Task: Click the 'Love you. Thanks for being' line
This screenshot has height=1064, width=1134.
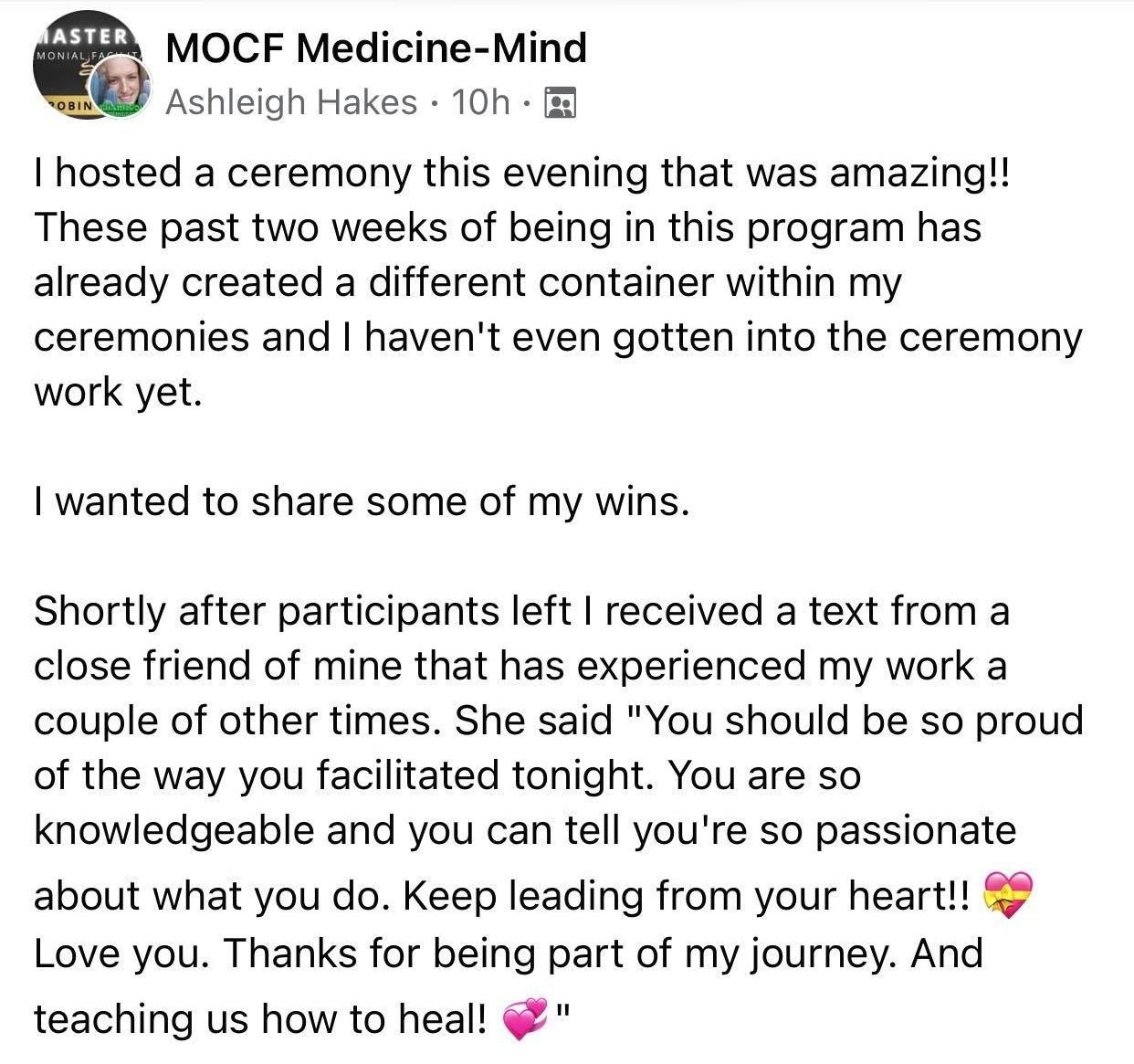Action: tap(509, 954)
